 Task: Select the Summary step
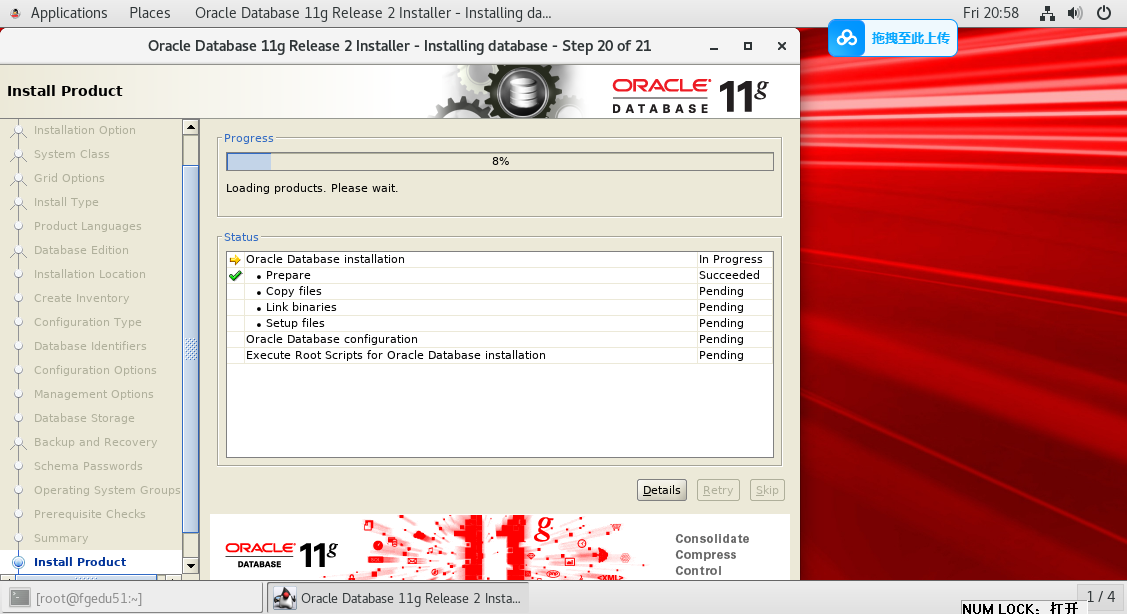point(61,539)
